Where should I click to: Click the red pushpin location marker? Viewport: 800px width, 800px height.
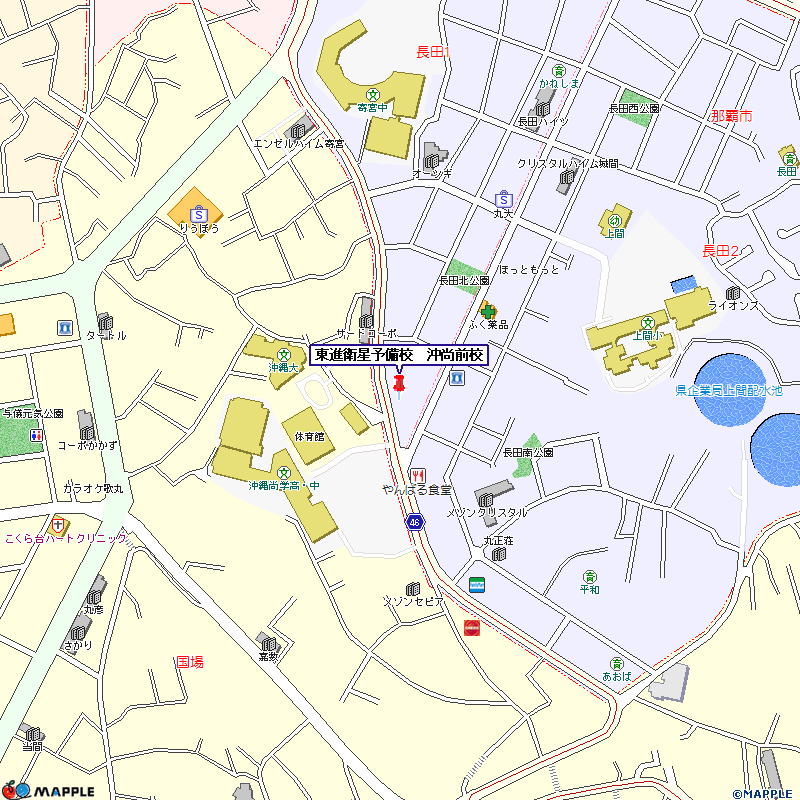pos(400,384)
